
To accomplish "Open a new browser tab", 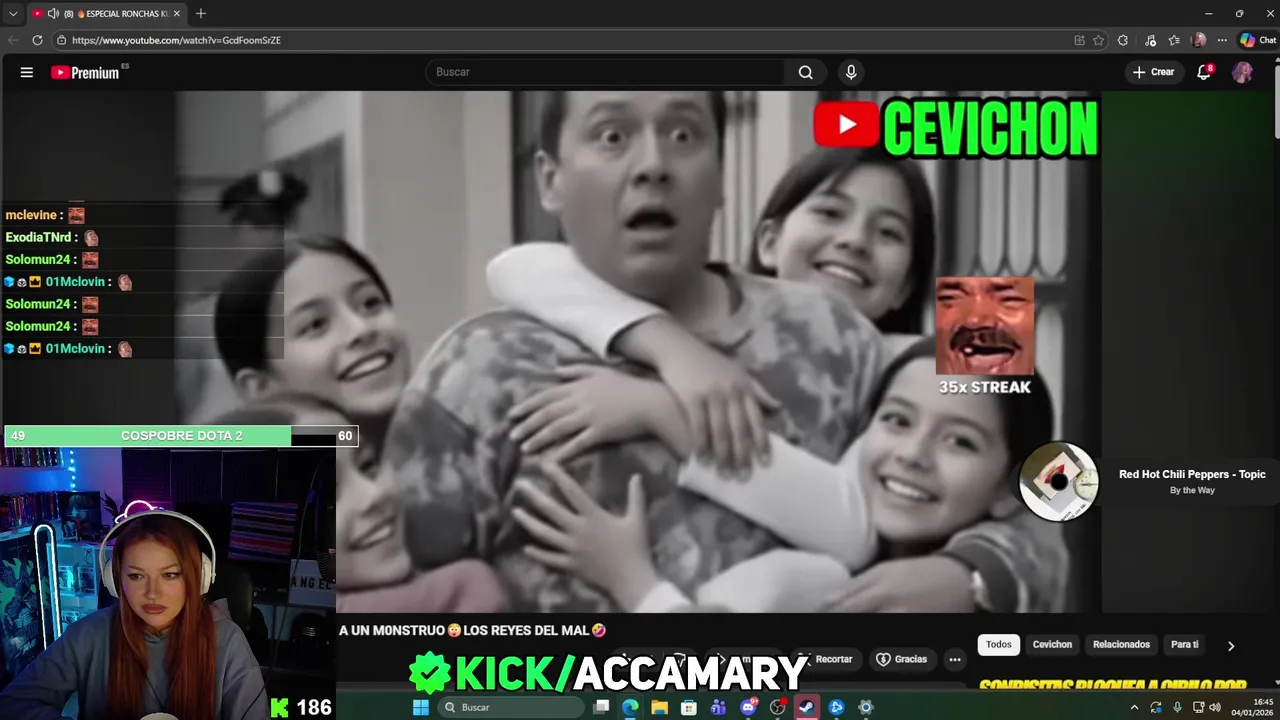I will click(x=201, y=13).
